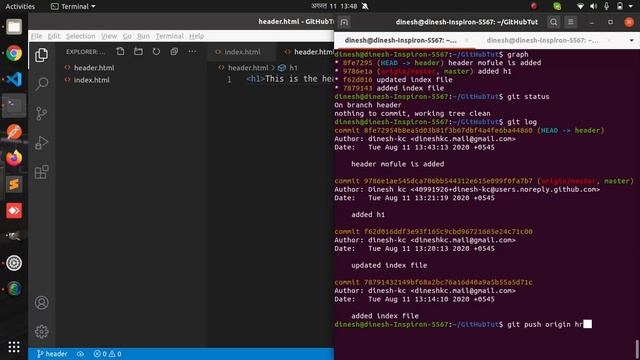Open the Source Control view
640x360 pixels.
click(41, 113)
